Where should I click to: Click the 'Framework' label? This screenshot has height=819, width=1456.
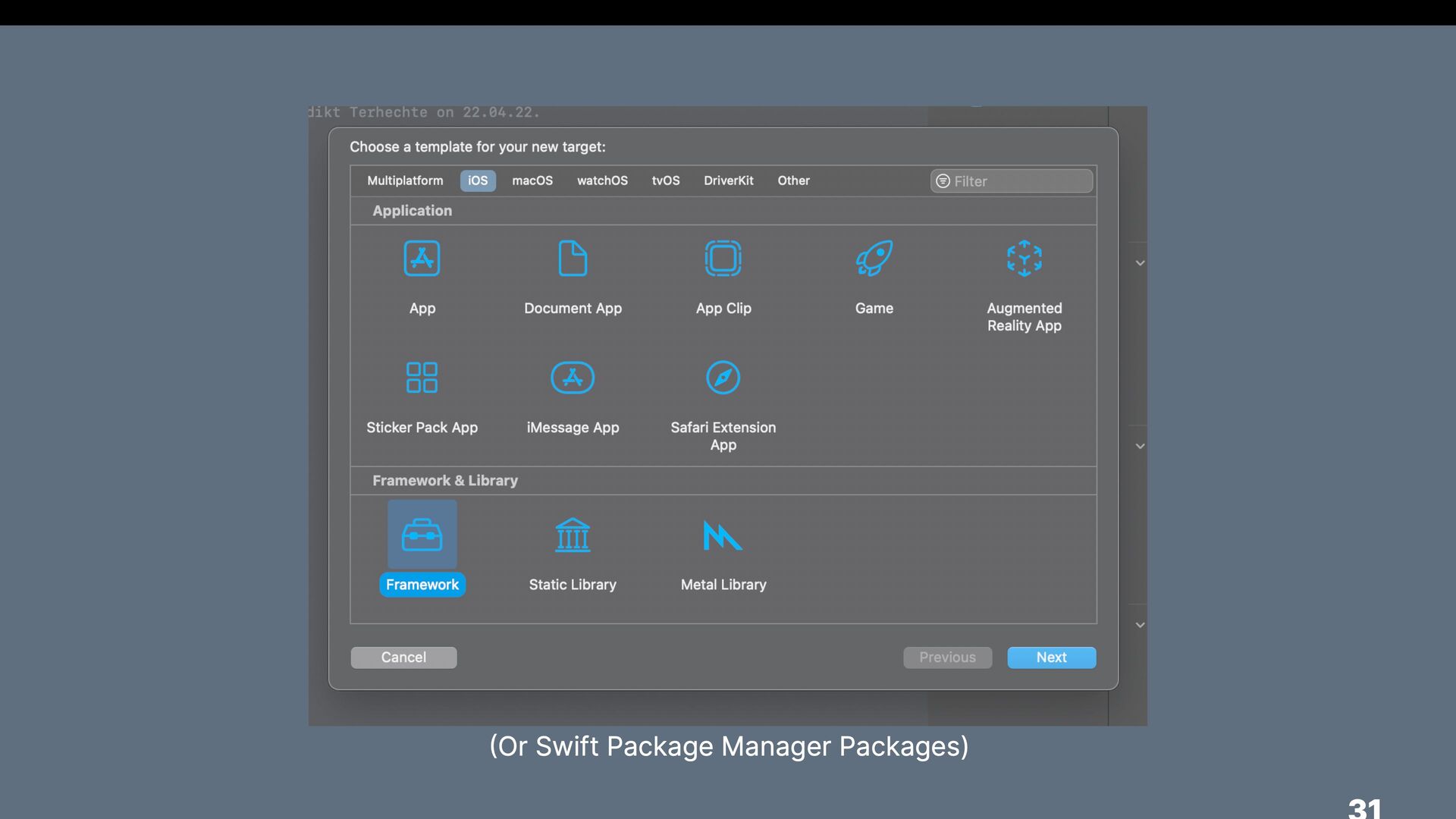pos(422,585)
